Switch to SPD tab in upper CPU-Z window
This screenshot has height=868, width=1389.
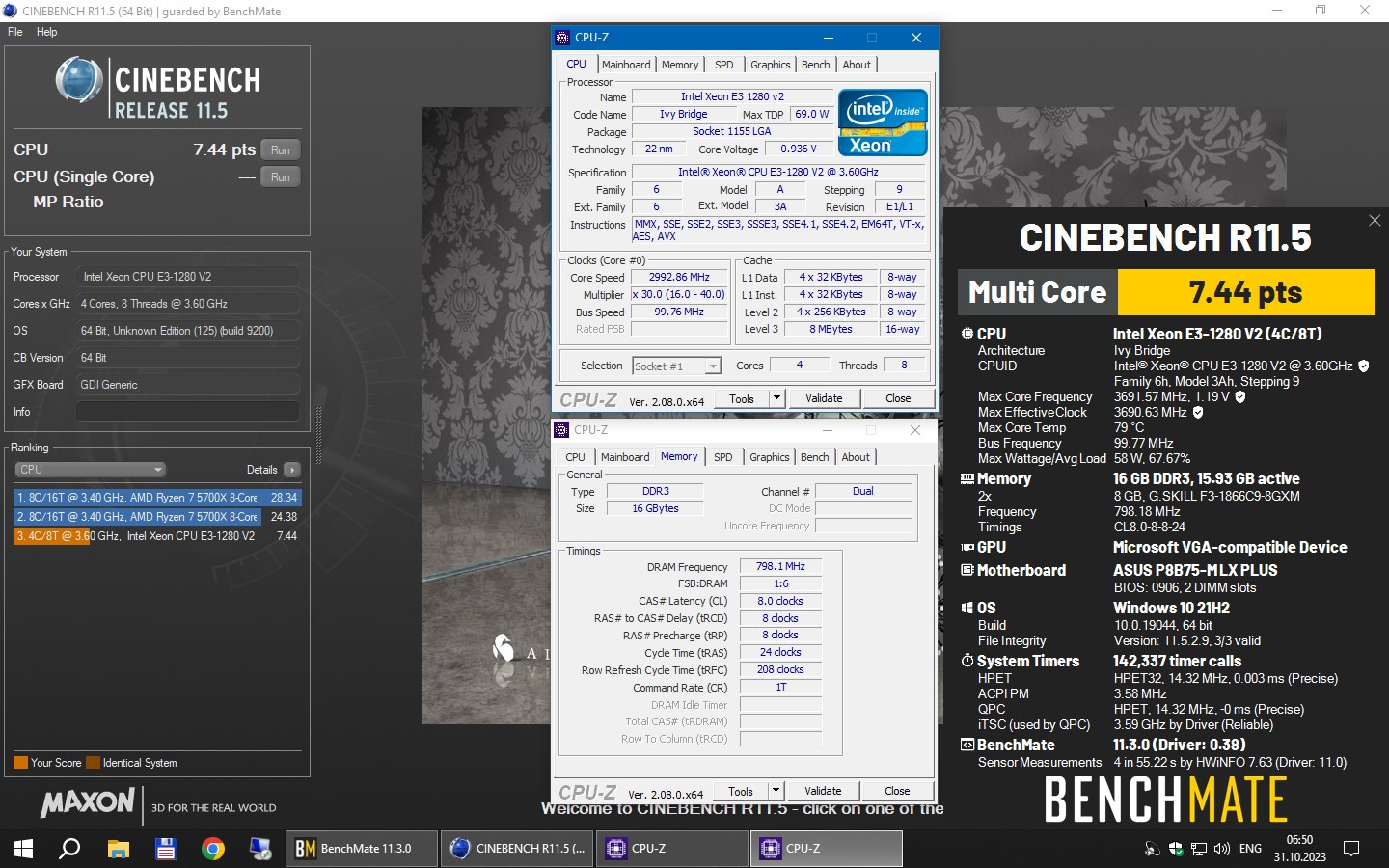(724, 65)
